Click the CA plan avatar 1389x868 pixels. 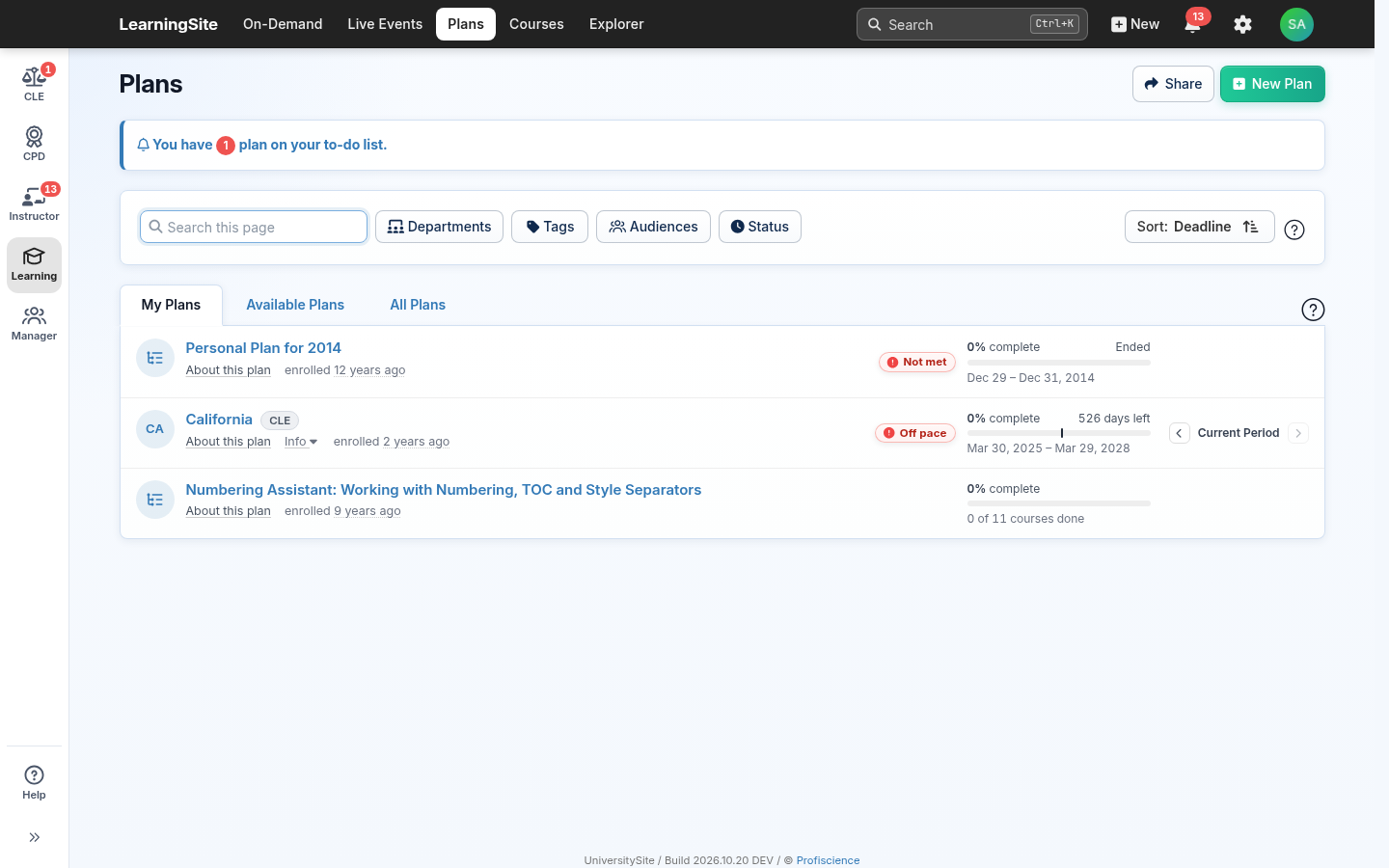tap(155, 429)
